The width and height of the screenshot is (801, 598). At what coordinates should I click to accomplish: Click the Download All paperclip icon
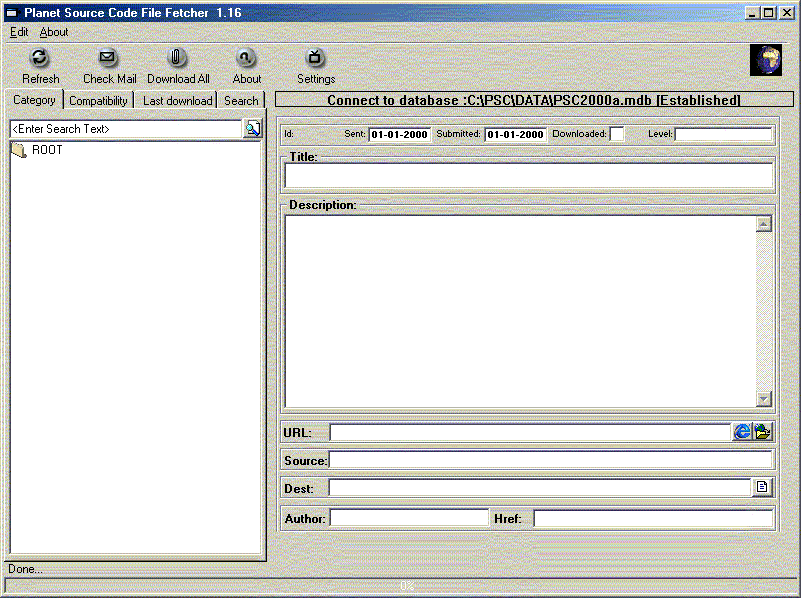click(176, 58)
